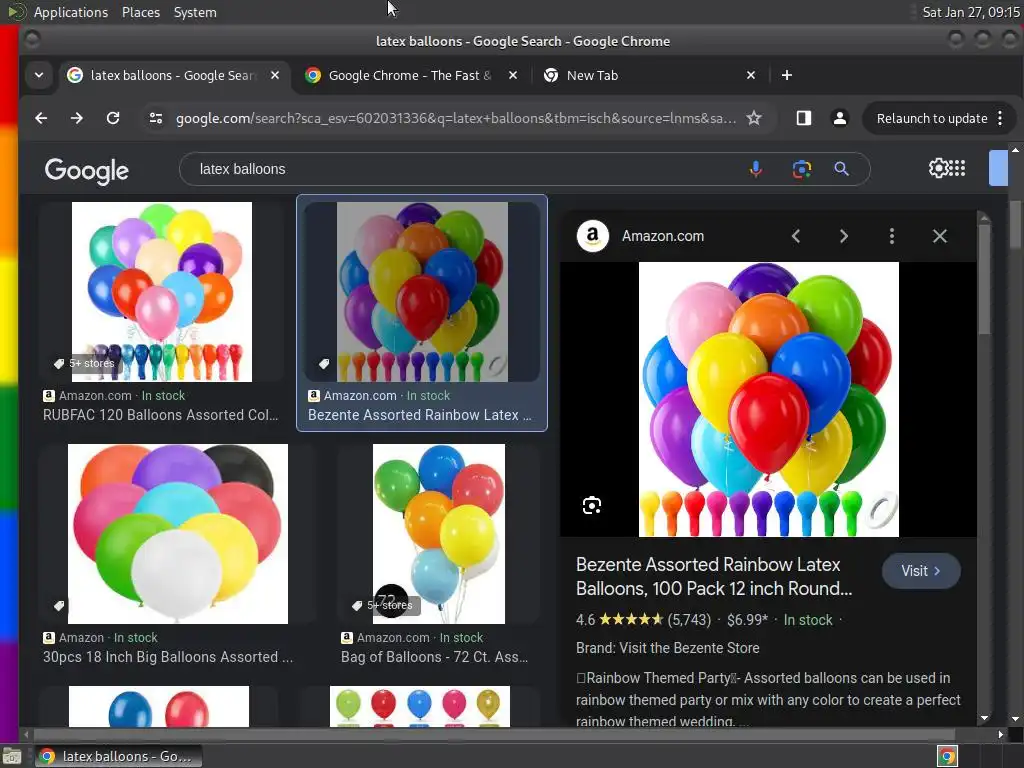Open the Google apps grid
This screenshot has height=768, width=1024.
(x=957, y=168)
